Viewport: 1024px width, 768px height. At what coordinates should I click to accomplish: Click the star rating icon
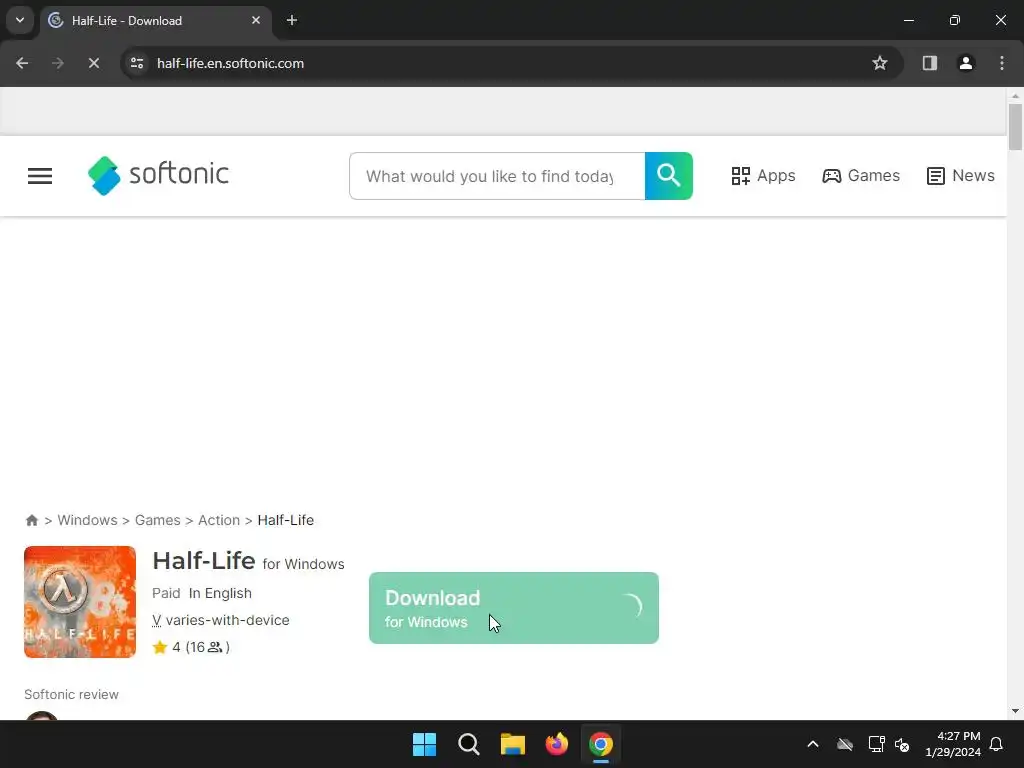pos(159,647)
